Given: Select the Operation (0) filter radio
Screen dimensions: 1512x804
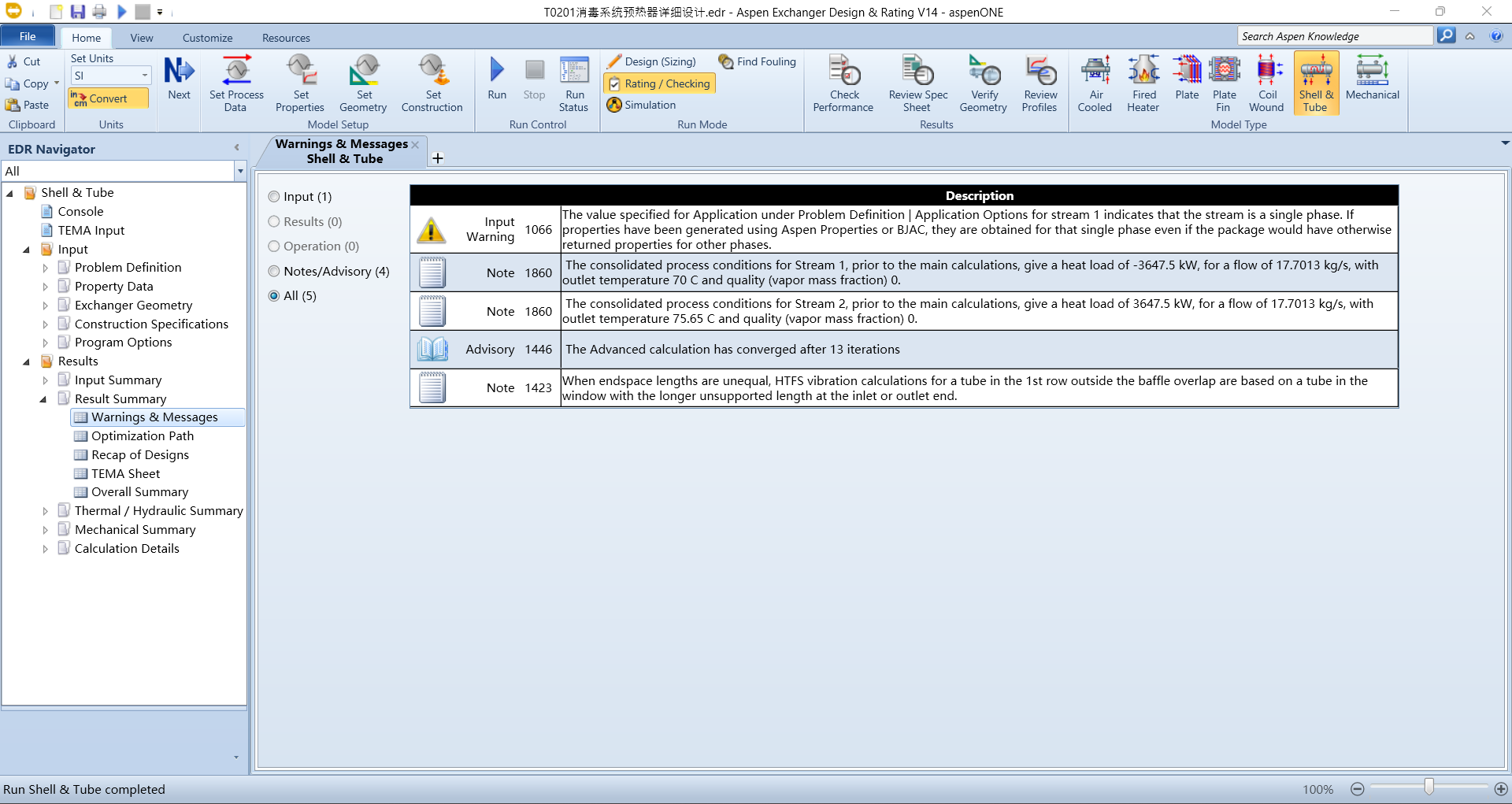Looking at the screenshot, I should click(x=274, y=246).
